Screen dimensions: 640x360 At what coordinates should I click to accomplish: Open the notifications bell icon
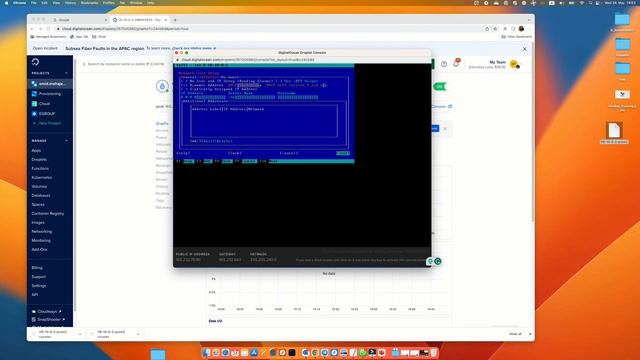456,63
